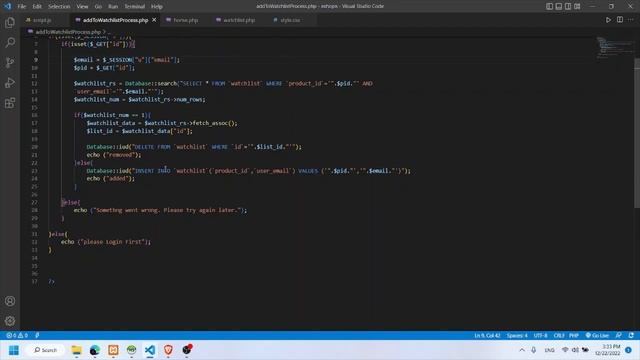
Task: Click the taskbar Search box
Action: [x=45, y=350]
